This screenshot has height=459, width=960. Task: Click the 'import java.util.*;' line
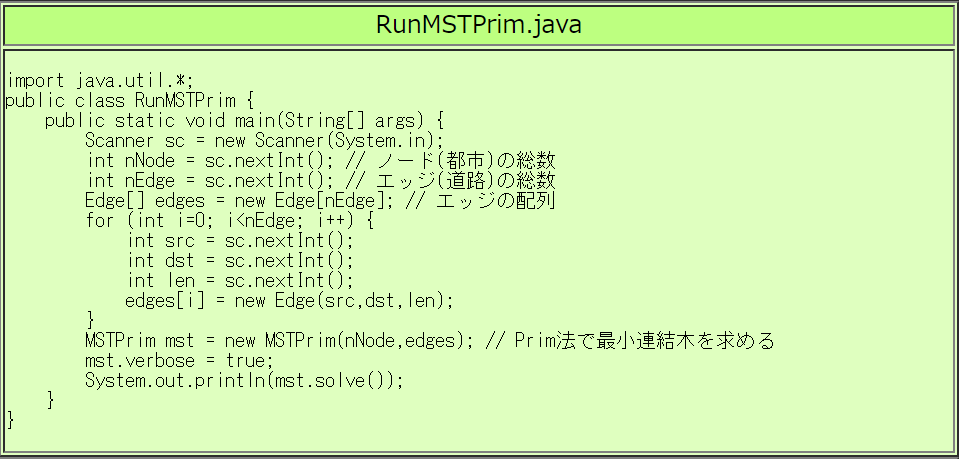point(99,80)
